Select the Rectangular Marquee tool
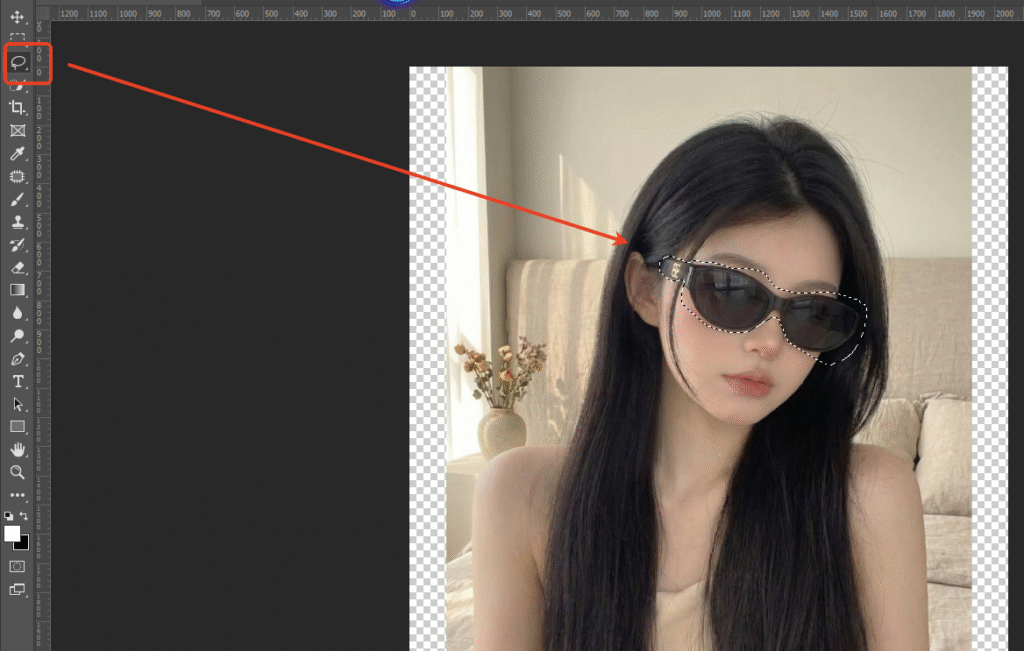The image size is (1024, 651). (x=17, y=40)
